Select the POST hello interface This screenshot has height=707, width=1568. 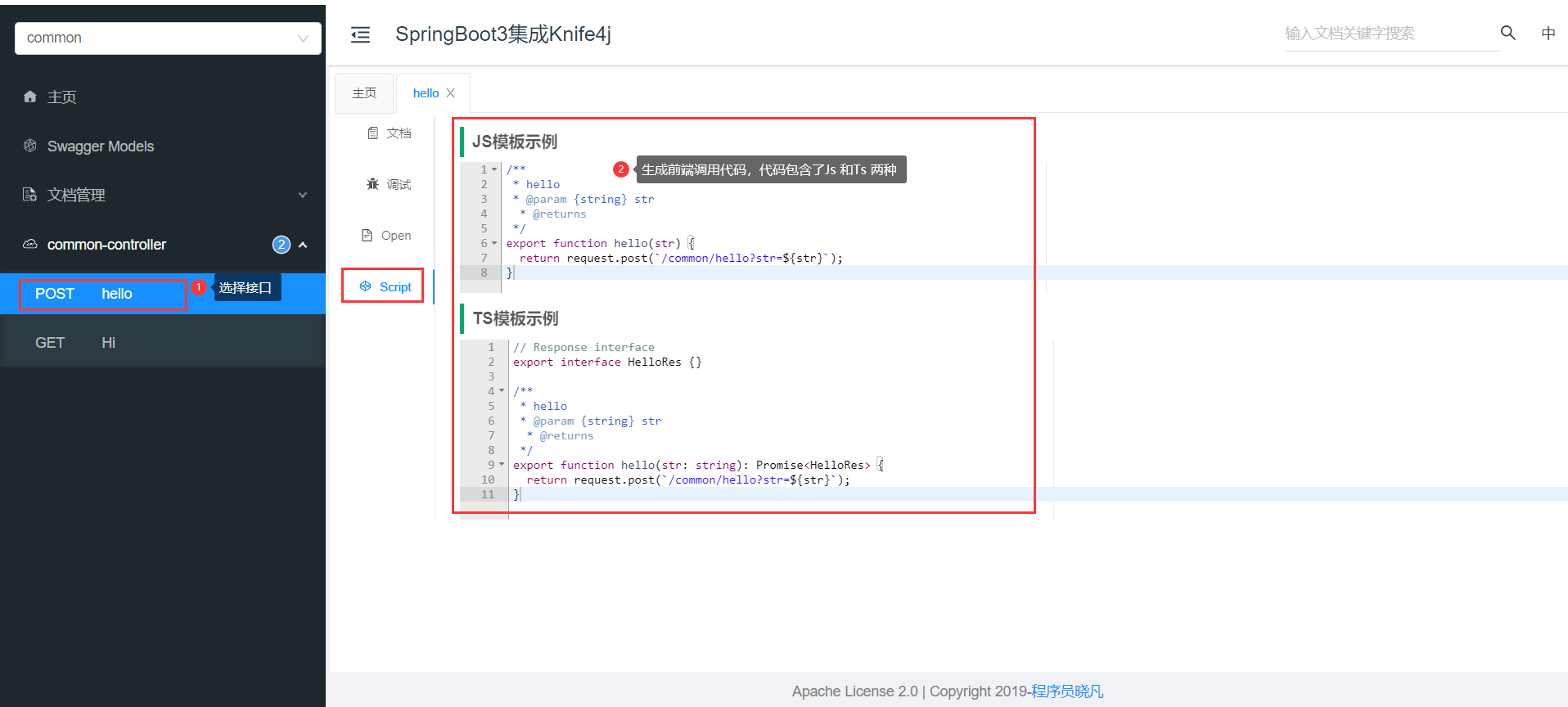click(x=163, y=294)
